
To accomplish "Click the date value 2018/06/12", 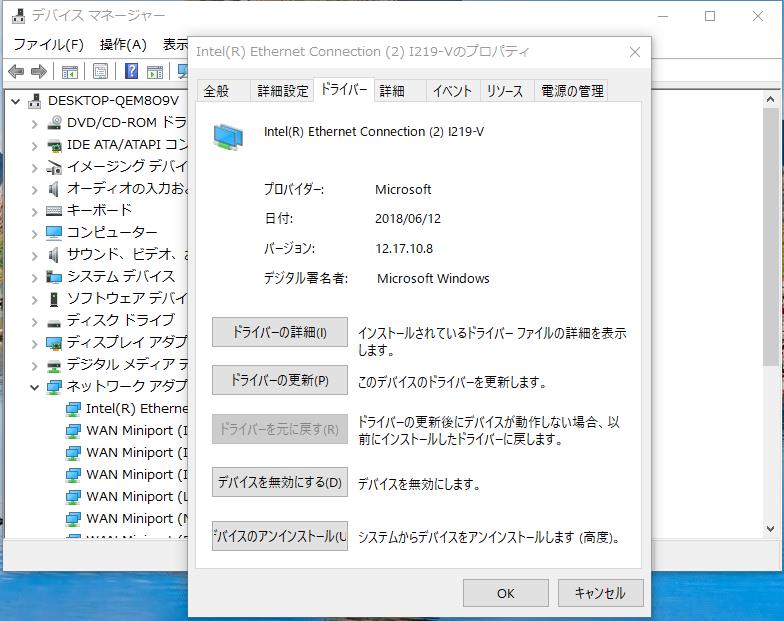I will click(x=408, y=218).
